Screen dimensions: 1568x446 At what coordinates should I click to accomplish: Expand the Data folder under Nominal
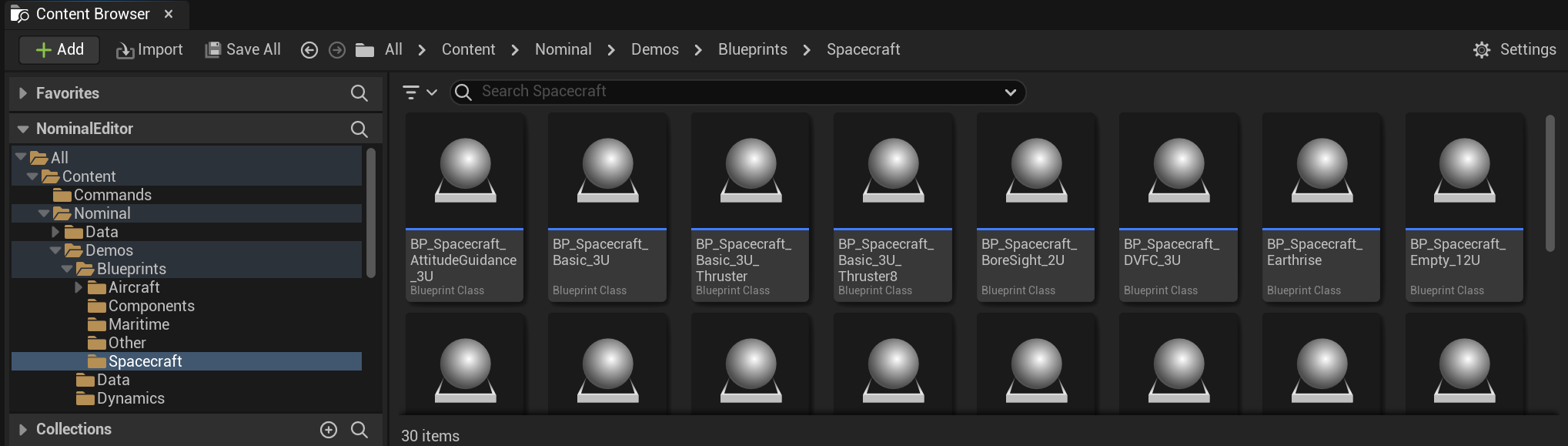click(55, 232)
